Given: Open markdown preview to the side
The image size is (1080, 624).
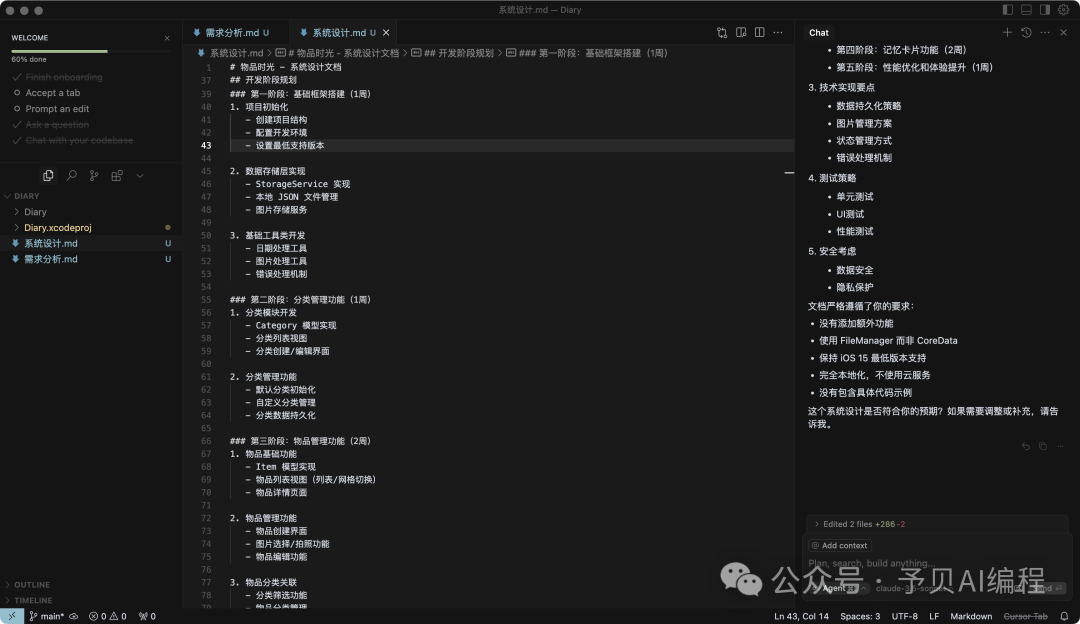Looking at the screenshot, I should 741,32.
